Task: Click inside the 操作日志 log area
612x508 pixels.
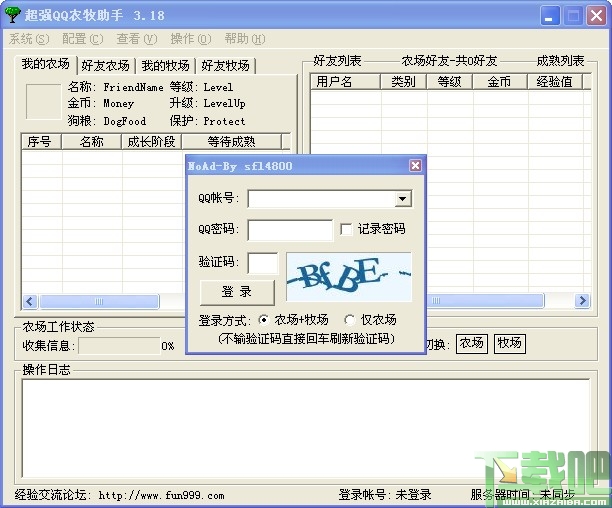Action: click(x=306, y=428)
